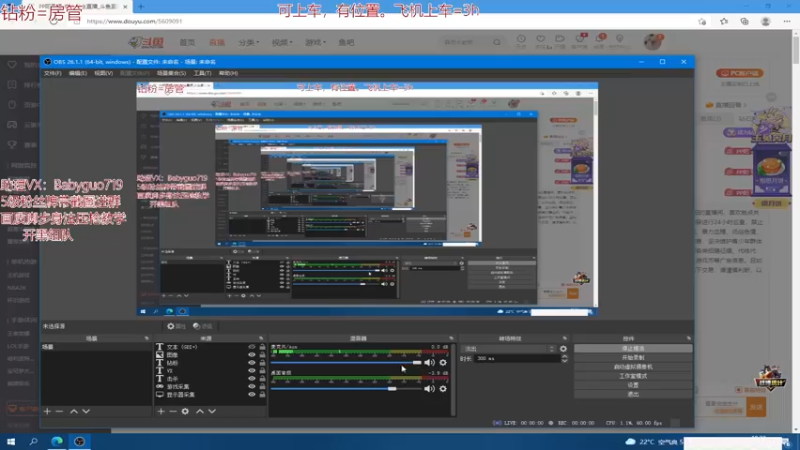800x450 pixels.
Task: Open the 淡出 transition dropdown
Action: click(x=508, y=349)
